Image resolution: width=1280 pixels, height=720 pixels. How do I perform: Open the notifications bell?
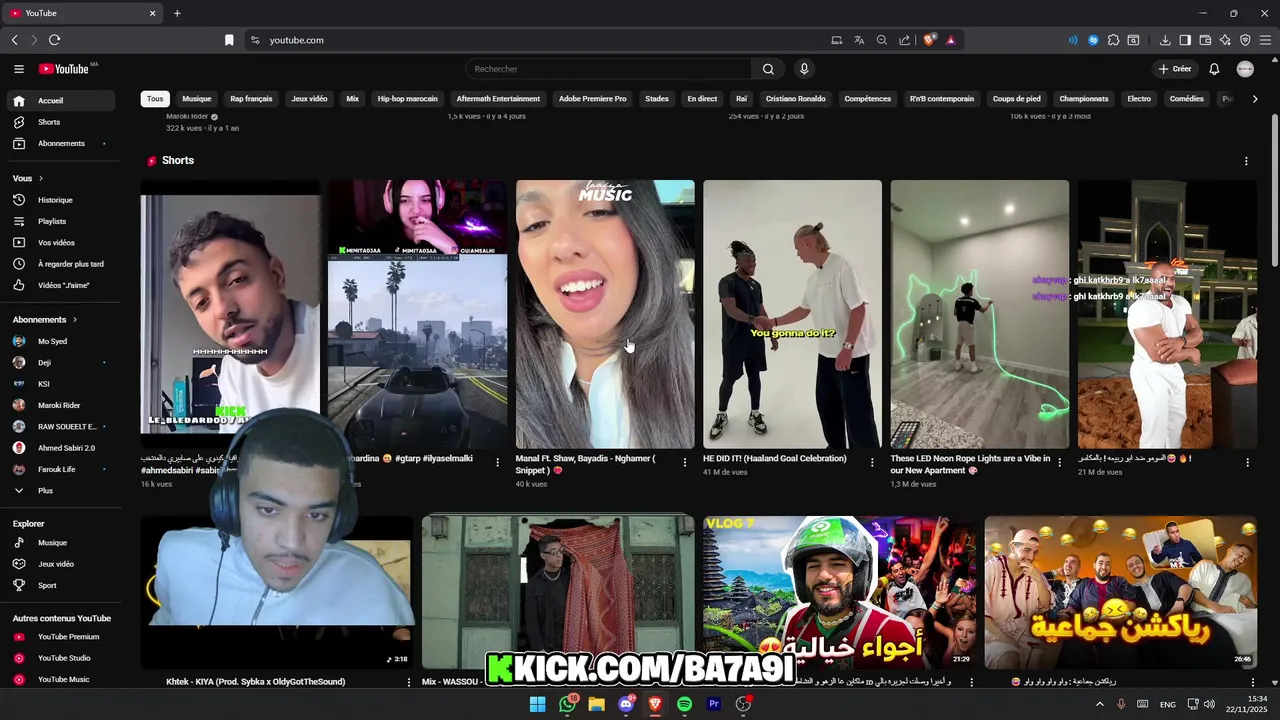[x=1214, y=69]
